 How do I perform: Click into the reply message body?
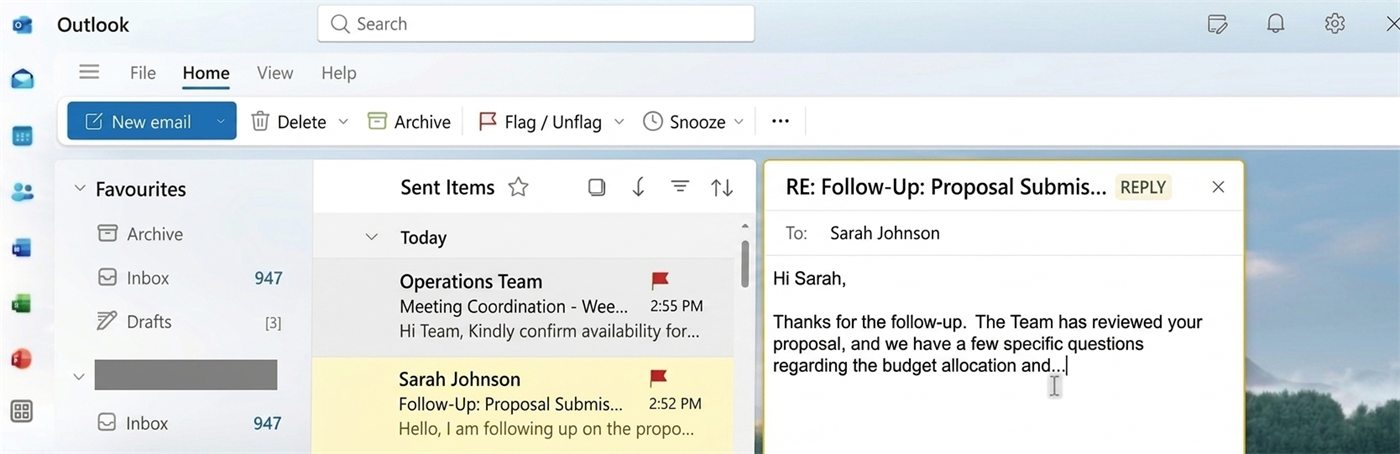[x=1003, y=355]
